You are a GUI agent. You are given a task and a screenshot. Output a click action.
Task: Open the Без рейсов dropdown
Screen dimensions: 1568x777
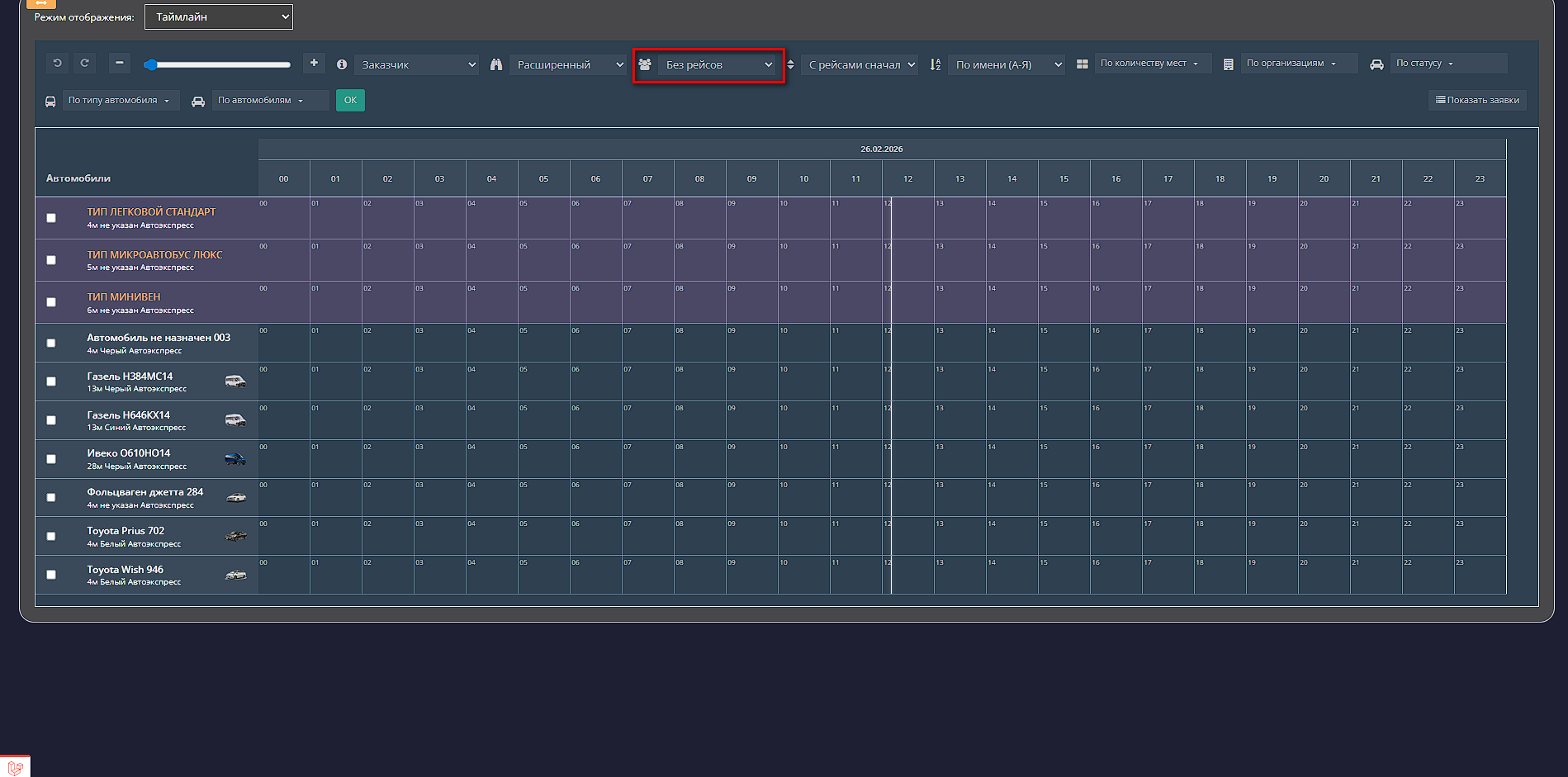pos(718,65)
